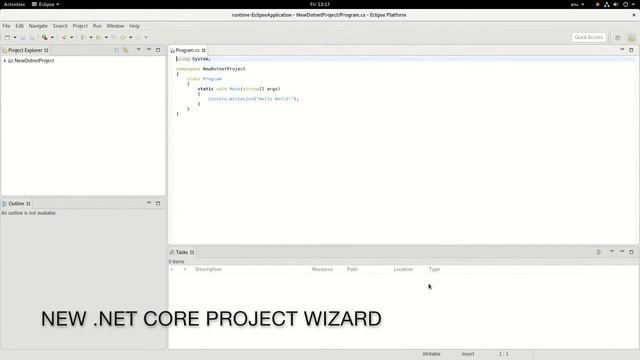The width and height of the screenshot is (640, 360).
Task: Click the Next Annotation toolbar icon
Action: pos(82,37)
